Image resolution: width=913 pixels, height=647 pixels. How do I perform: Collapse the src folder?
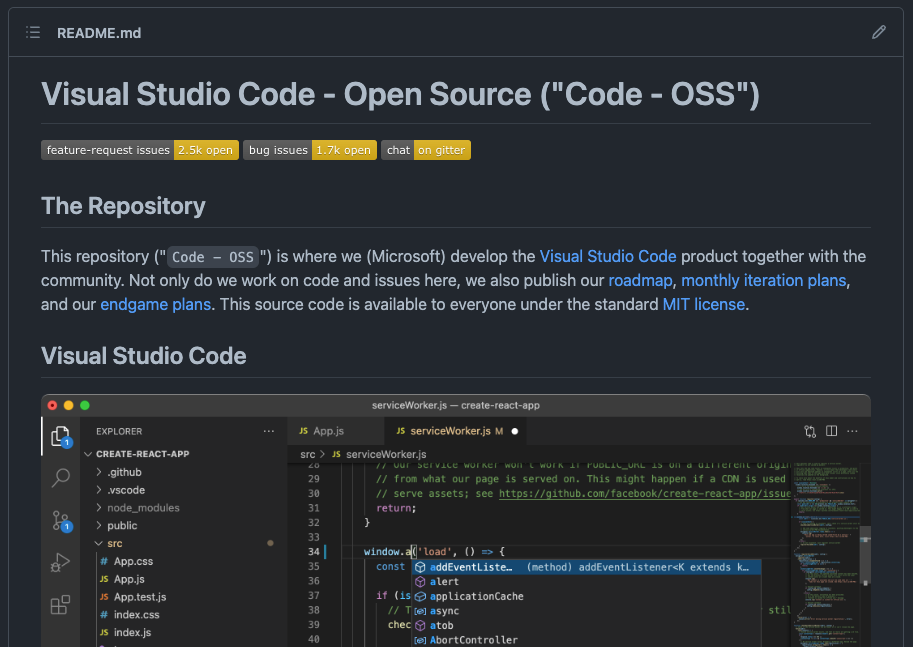(114, 543)
